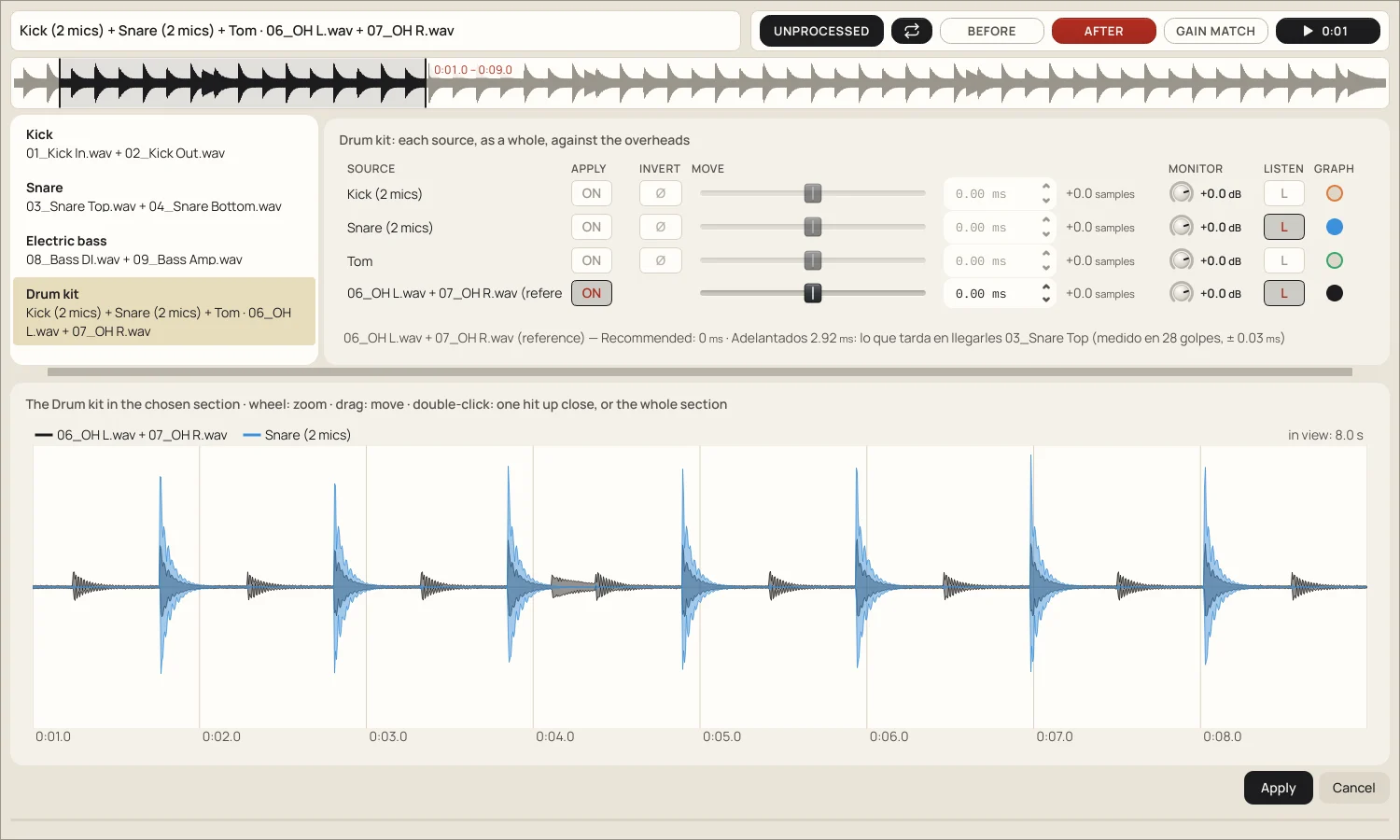Select the Snare group in the source list
Viewport: 1400px width, 840px height.
coord(164,197)
